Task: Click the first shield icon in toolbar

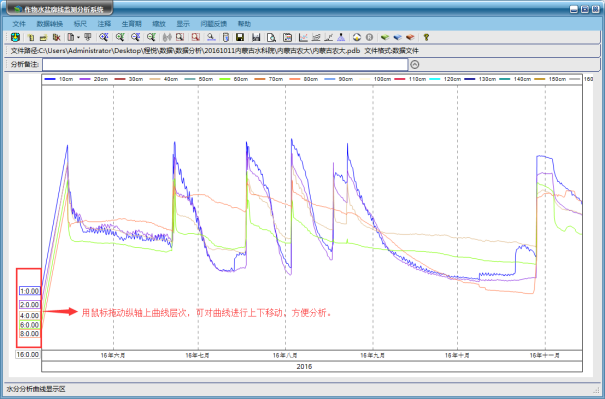Action: [x=15, y=37]
